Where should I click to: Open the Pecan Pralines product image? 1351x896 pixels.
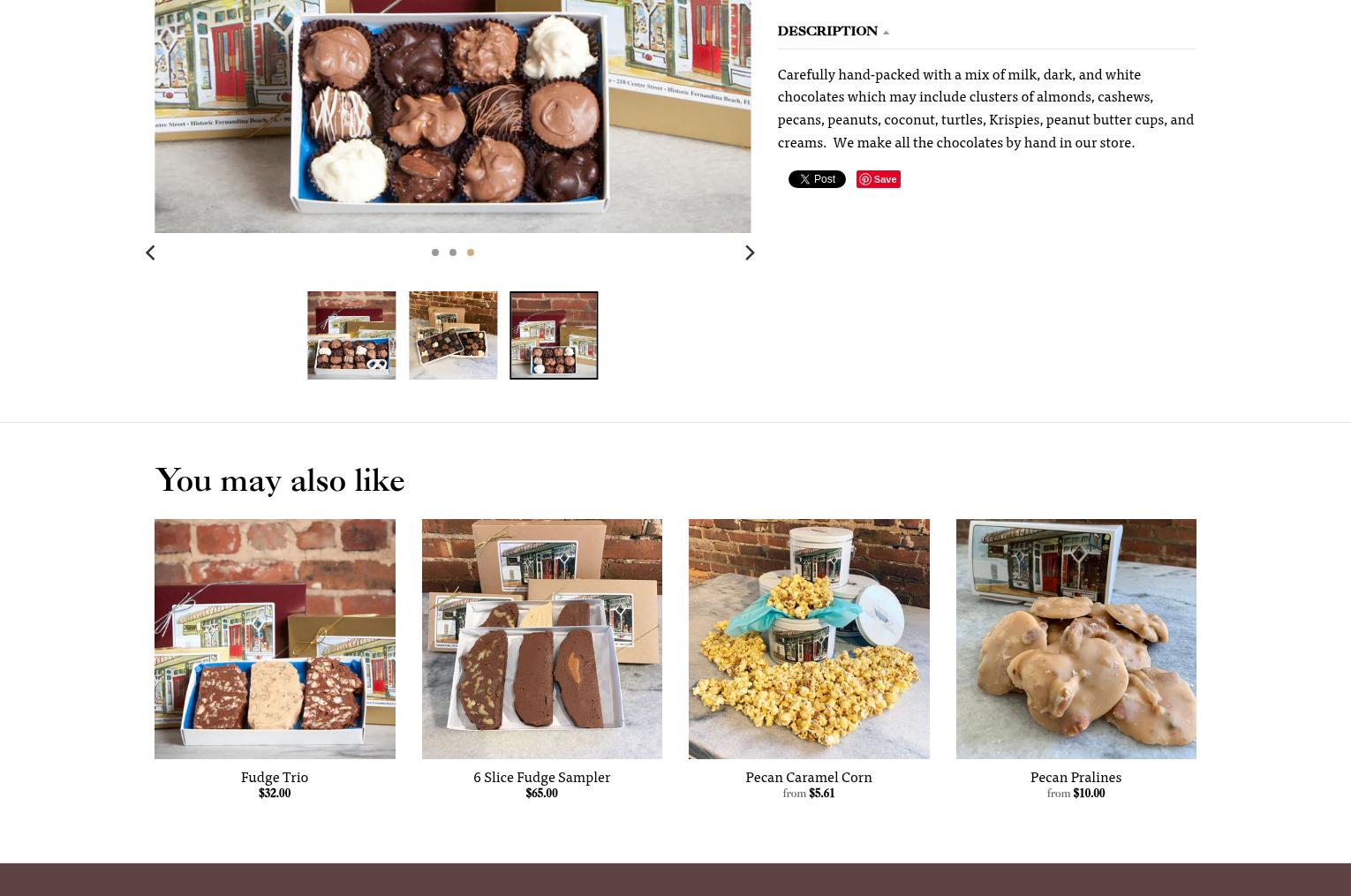[1076, 639]
